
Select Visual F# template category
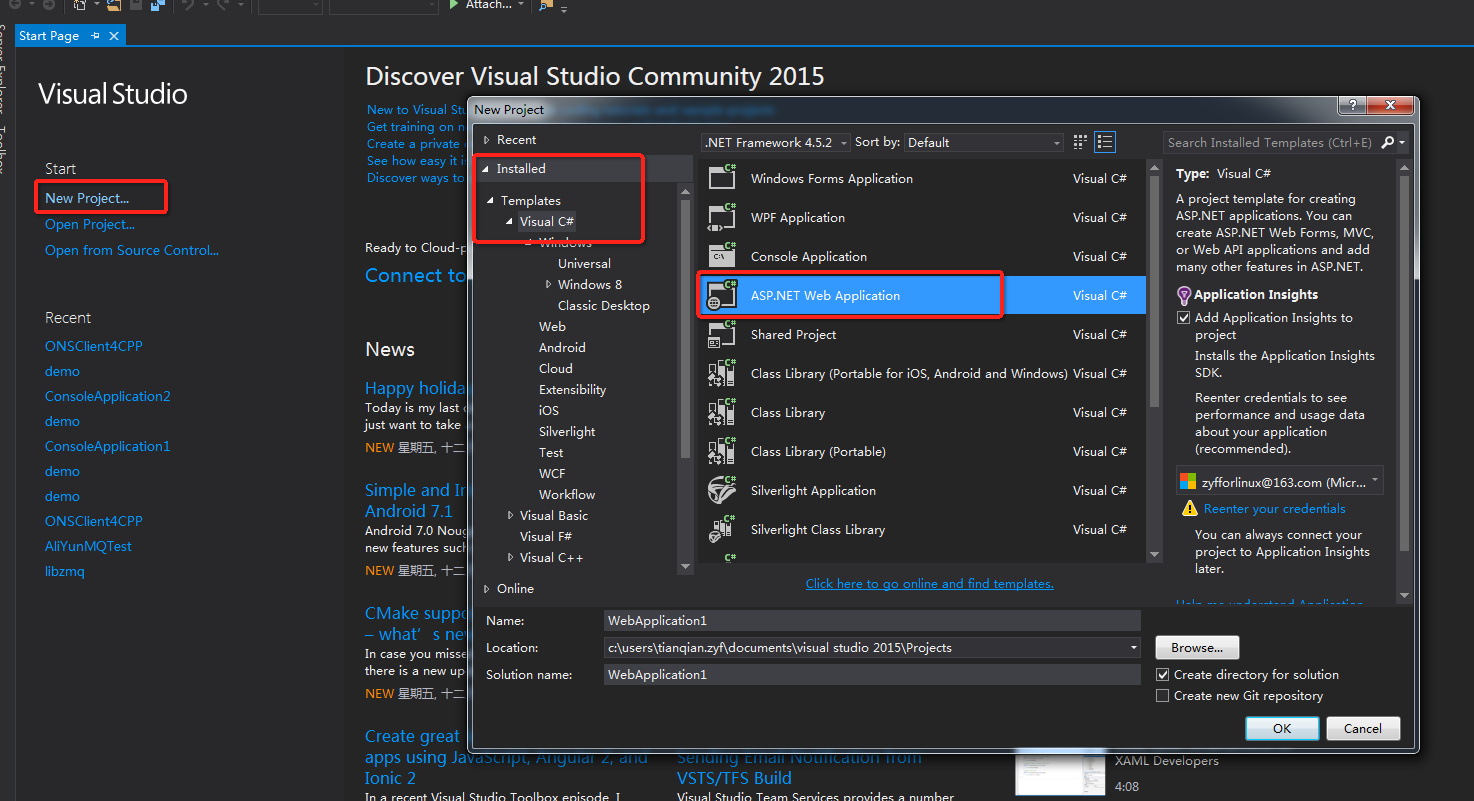[546, 536]
